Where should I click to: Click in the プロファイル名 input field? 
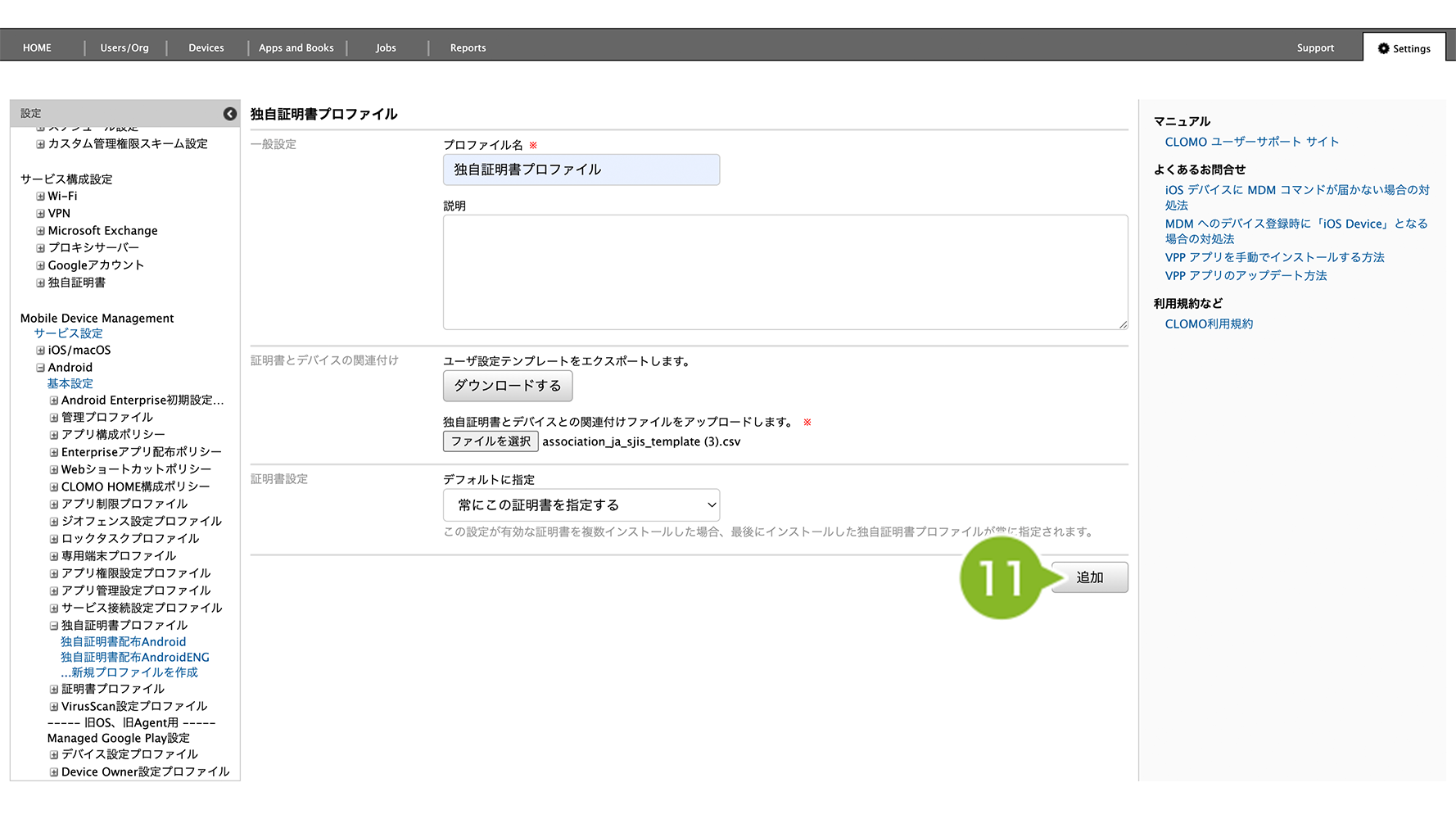tap(581, 170)
